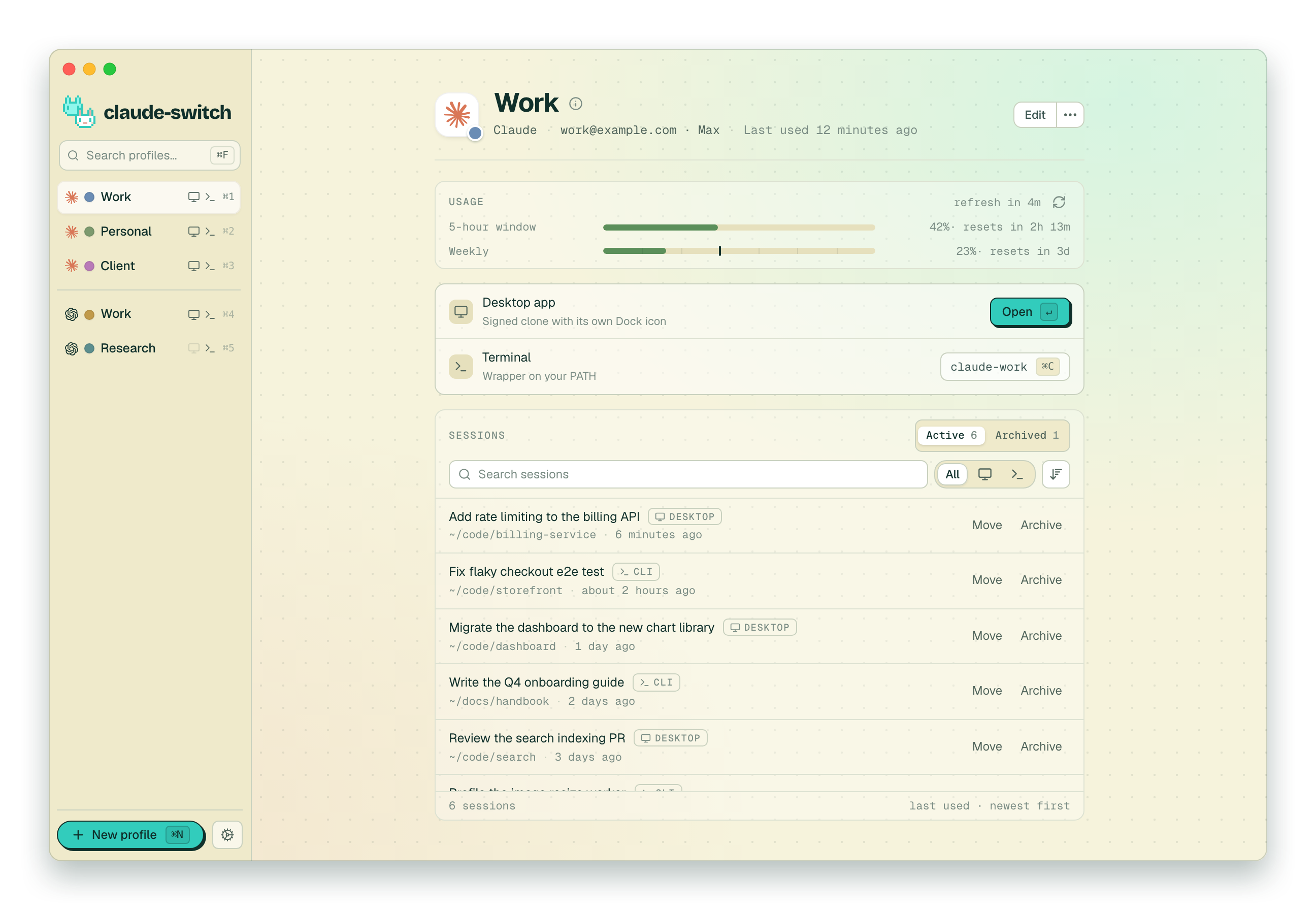Click the 5-hour window usage bar
Image resolution: width=1316 pixels, height=910 pixels.
739,227
